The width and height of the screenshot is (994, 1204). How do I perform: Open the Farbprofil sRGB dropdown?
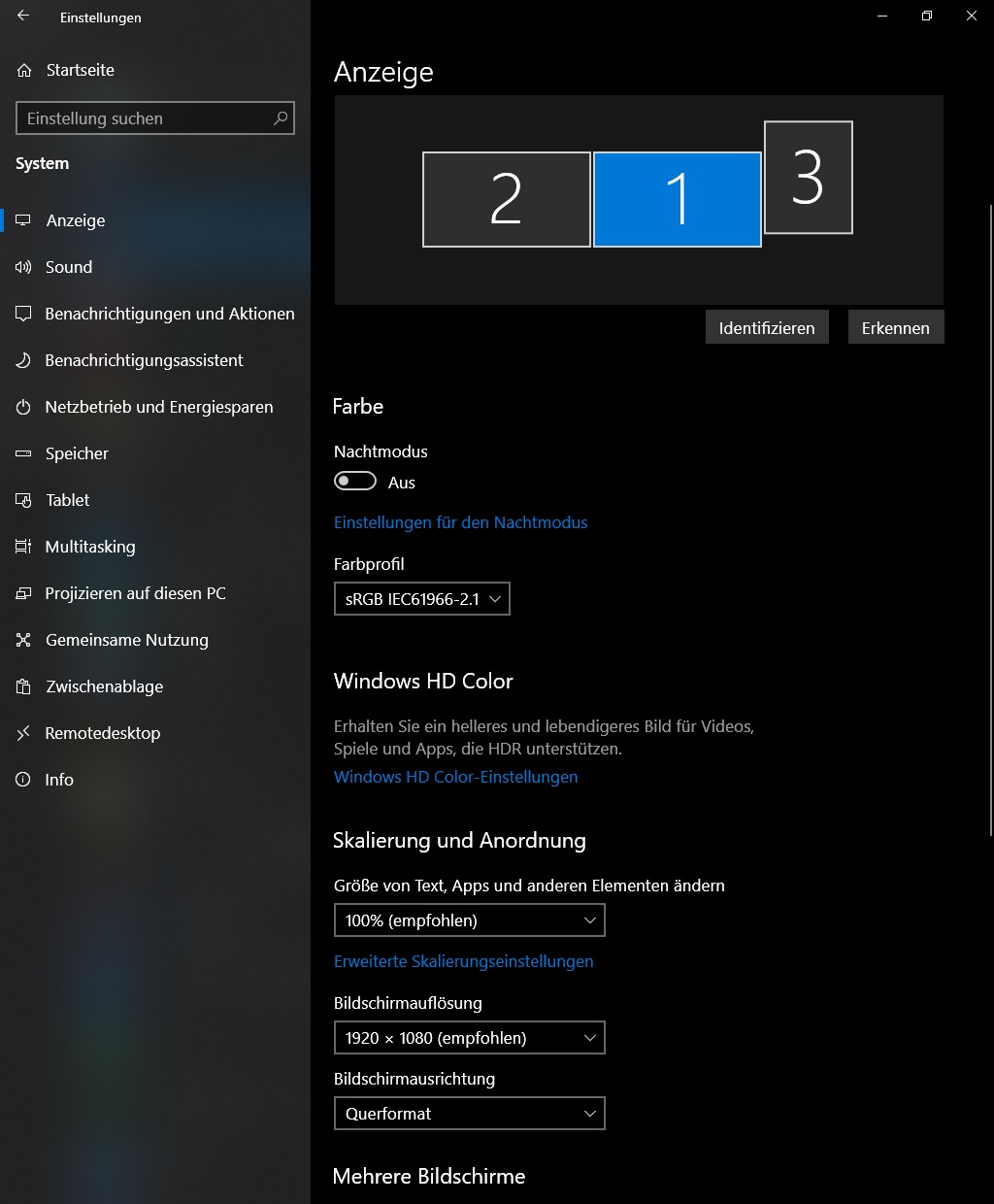[421, 599]
